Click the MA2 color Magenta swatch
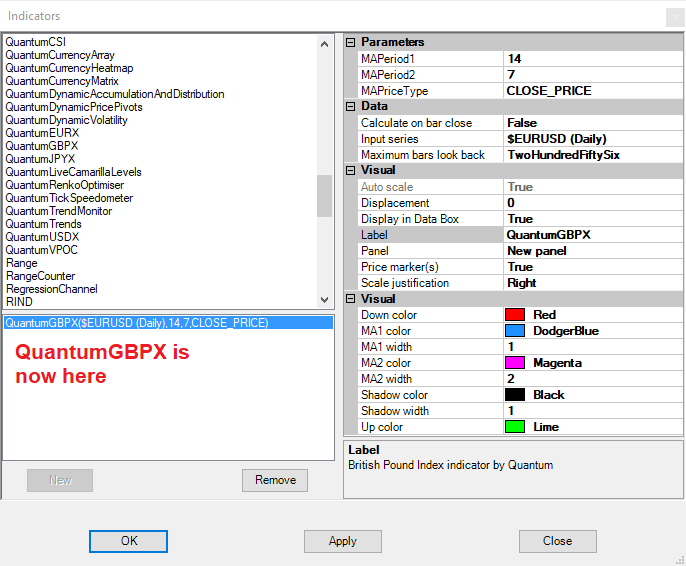 (x=515, y=363)
